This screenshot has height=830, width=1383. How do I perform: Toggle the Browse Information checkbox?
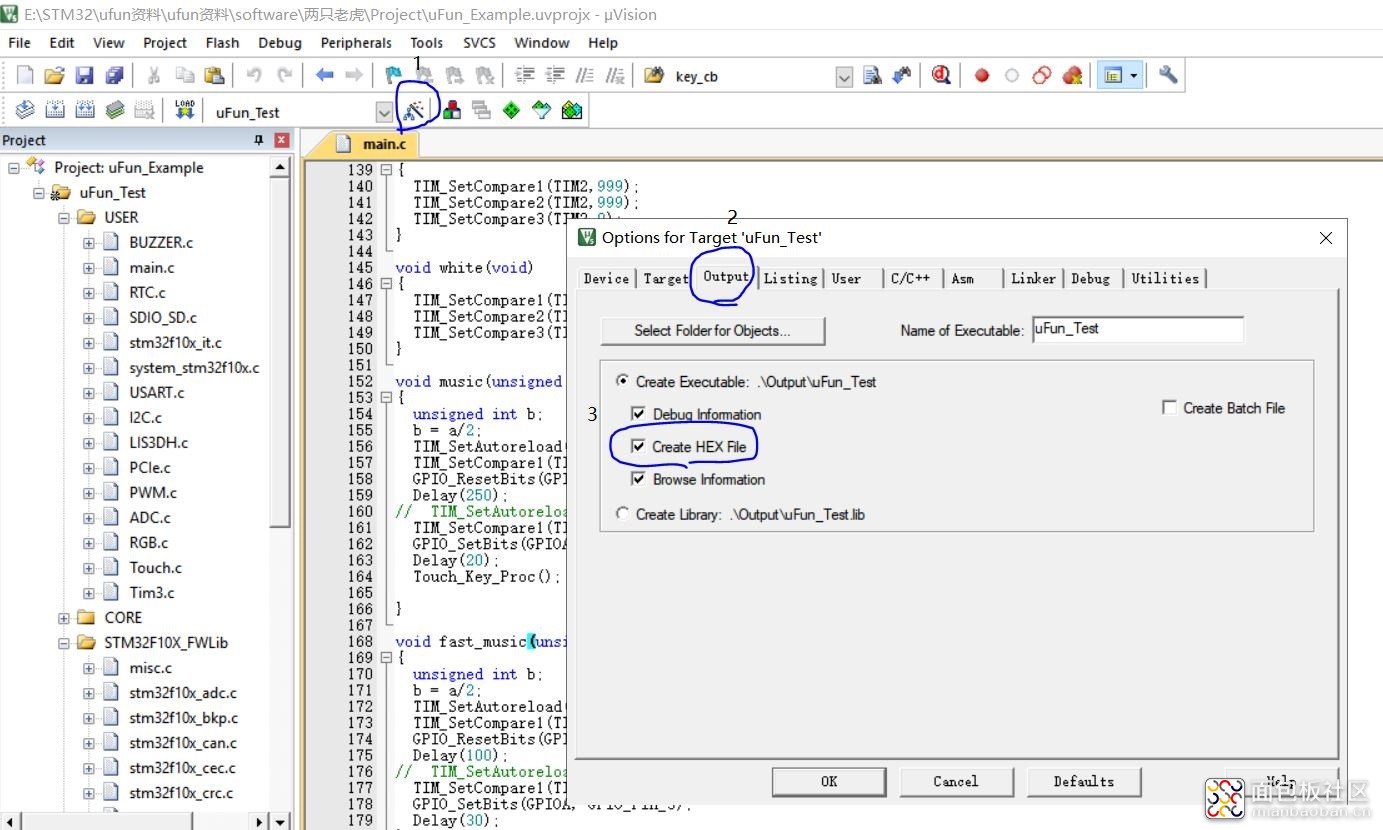(x=638, y=479)
